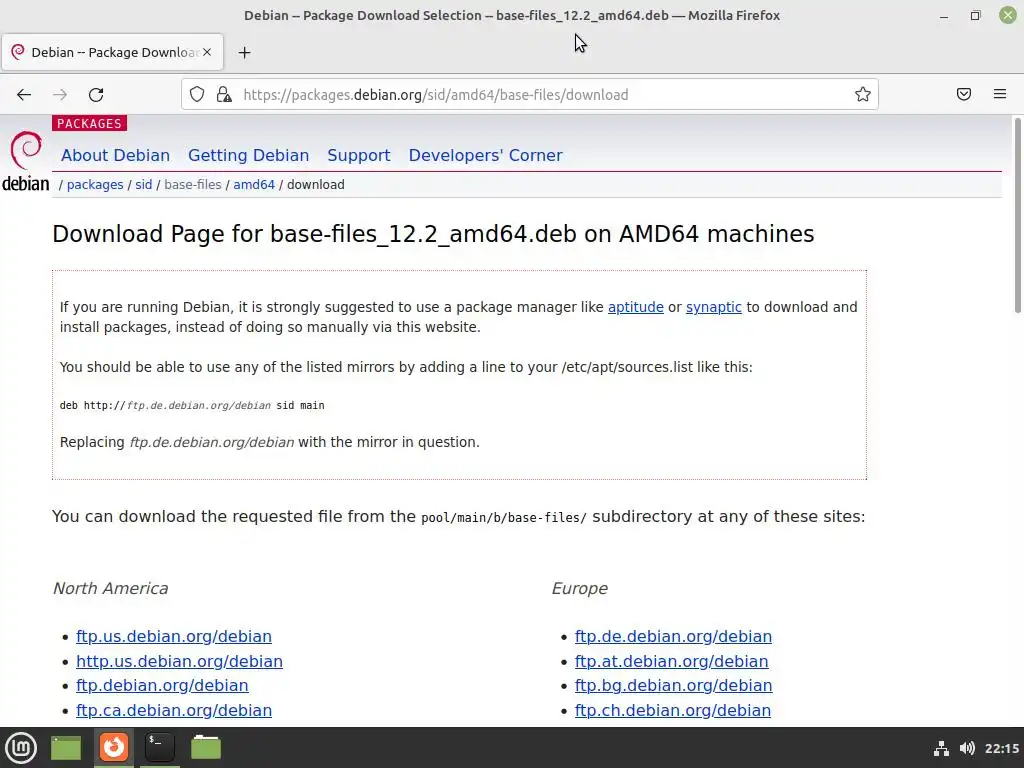Download from ftp.us.debian.org/debian
The image size is (1024, 768).
pyautogui.click(x=174, y=636)
